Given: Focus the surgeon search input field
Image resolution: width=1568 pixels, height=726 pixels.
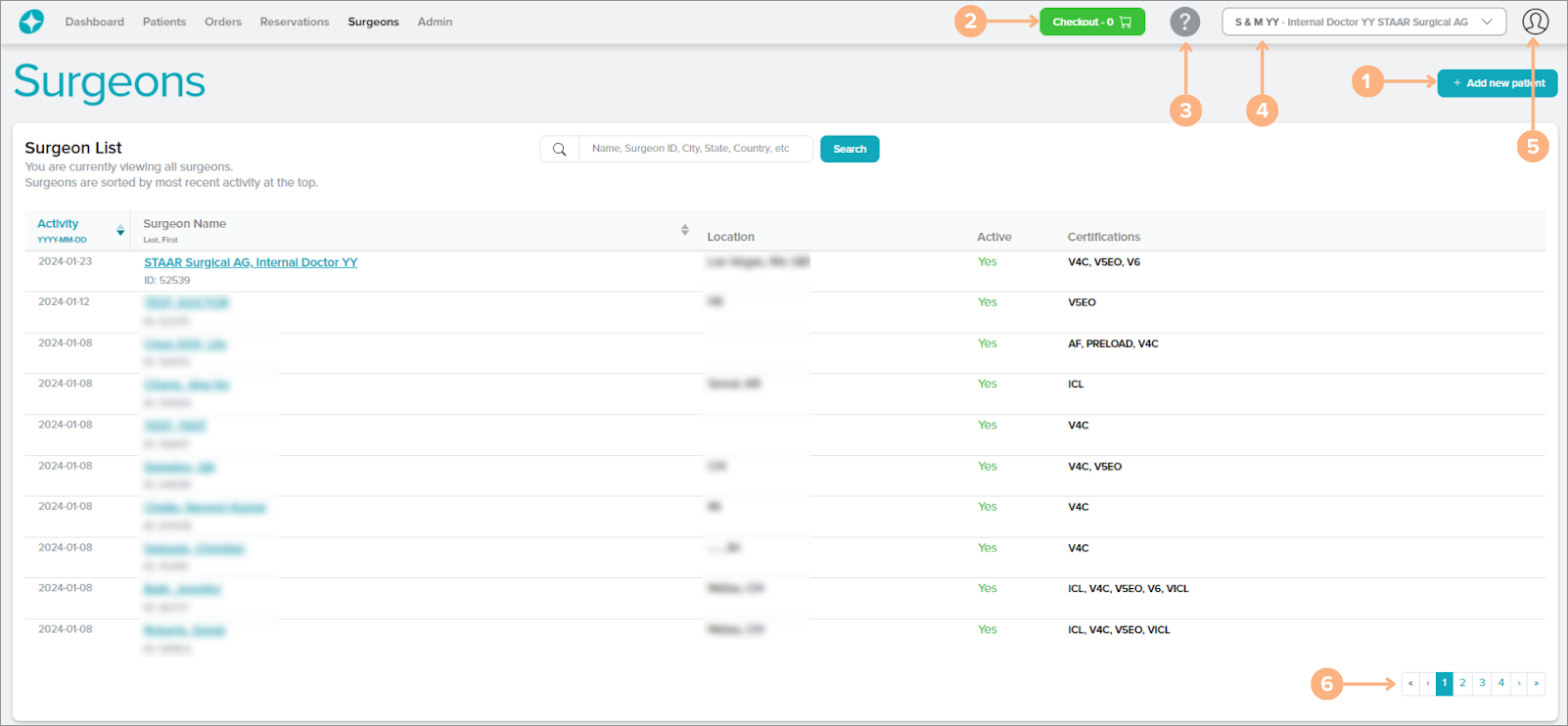Looking at the screenshot, I should click(x=695, y=150).
